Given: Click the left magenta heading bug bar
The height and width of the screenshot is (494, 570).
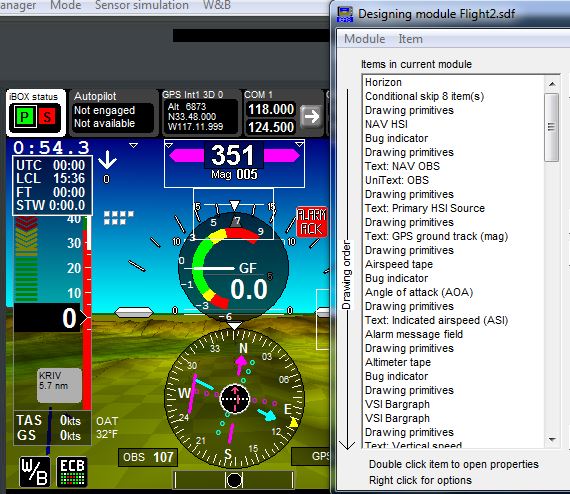Looking at the screenshot, I should point(187,156).
